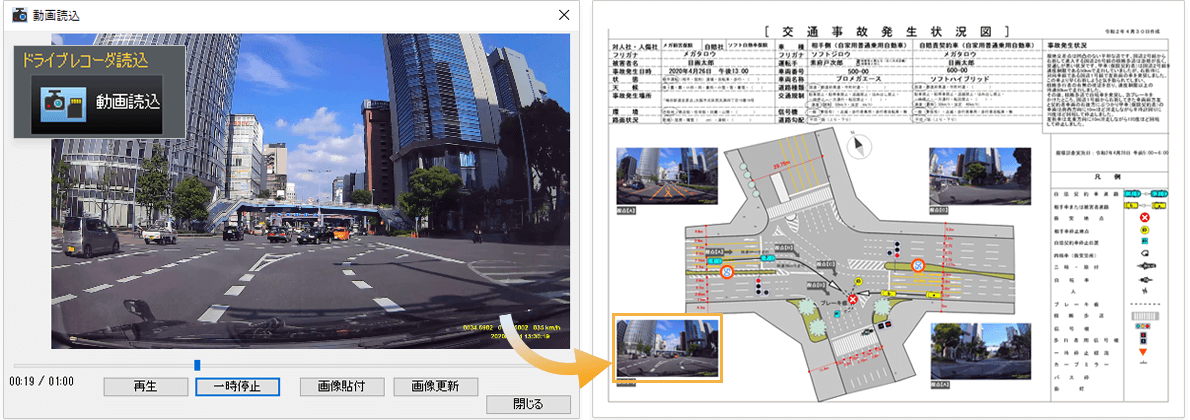Select the orange-highlighted bottom-left photo thumbnail

pyautogui.click(x=666, y=348)
